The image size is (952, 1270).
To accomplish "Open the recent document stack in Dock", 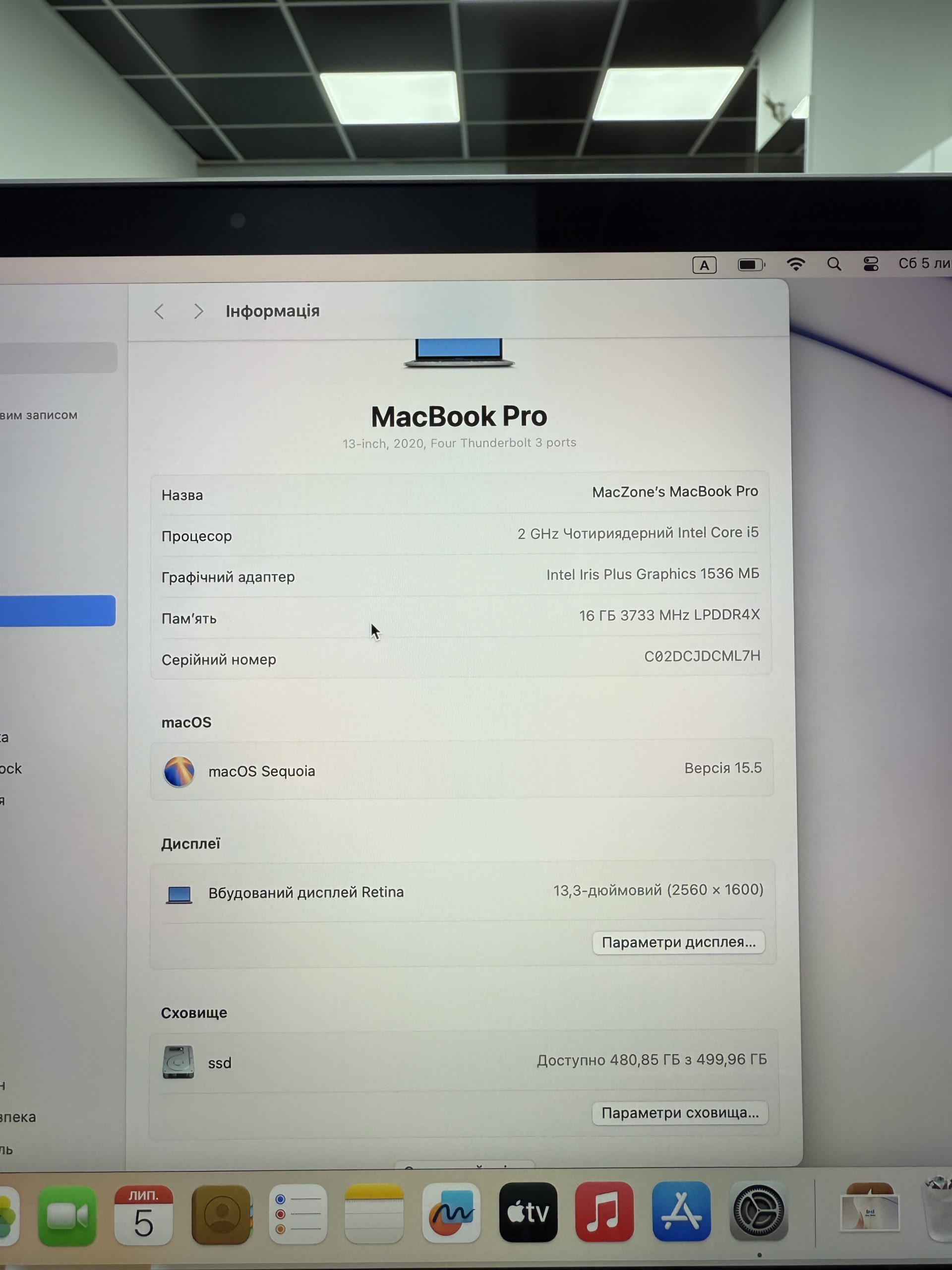I will click(x=870, y=1208).
